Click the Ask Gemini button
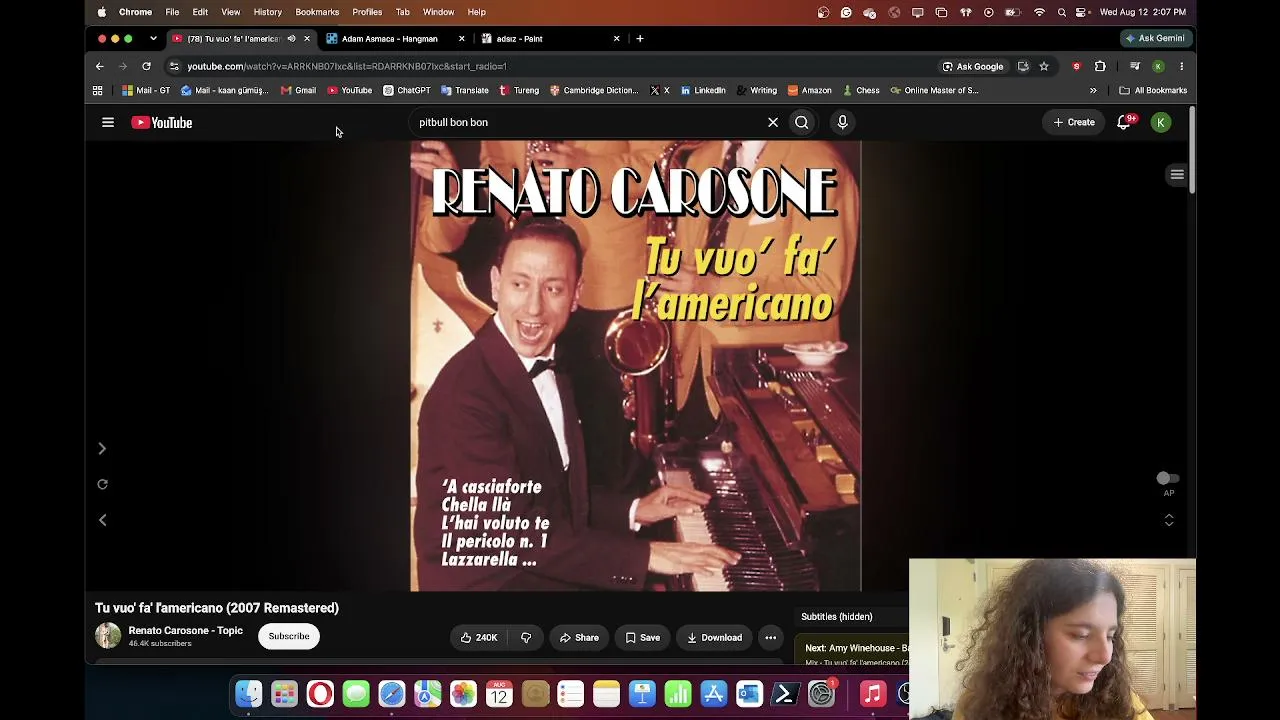 (x=1154, y=38)
